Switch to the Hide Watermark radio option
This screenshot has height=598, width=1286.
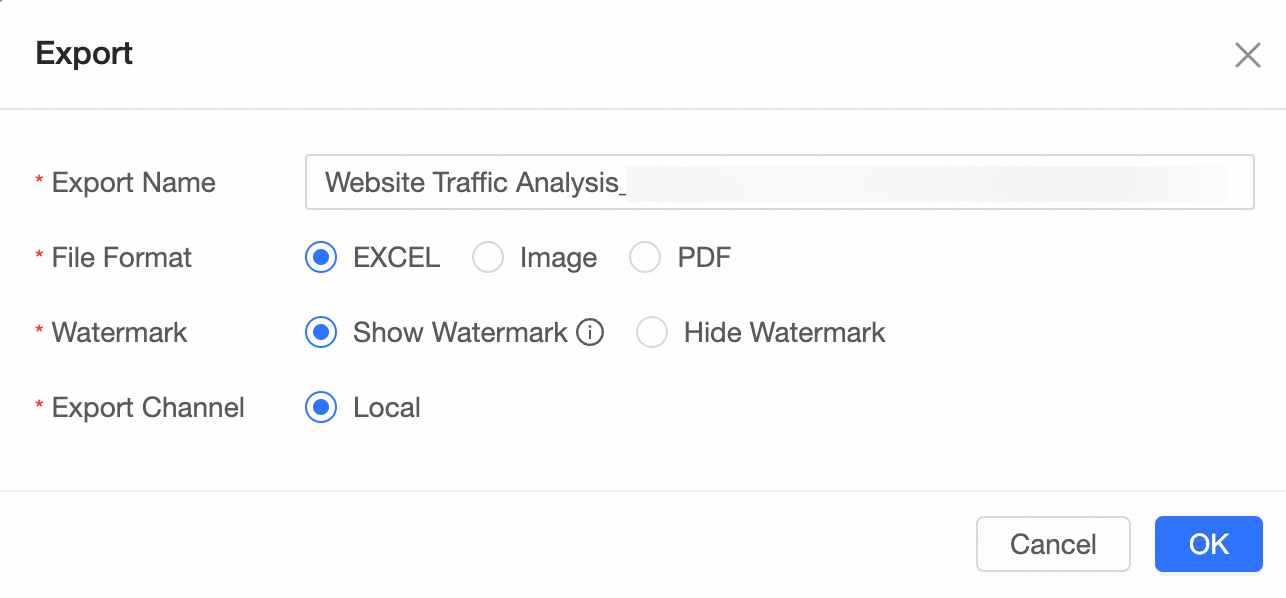pos(652,333)
